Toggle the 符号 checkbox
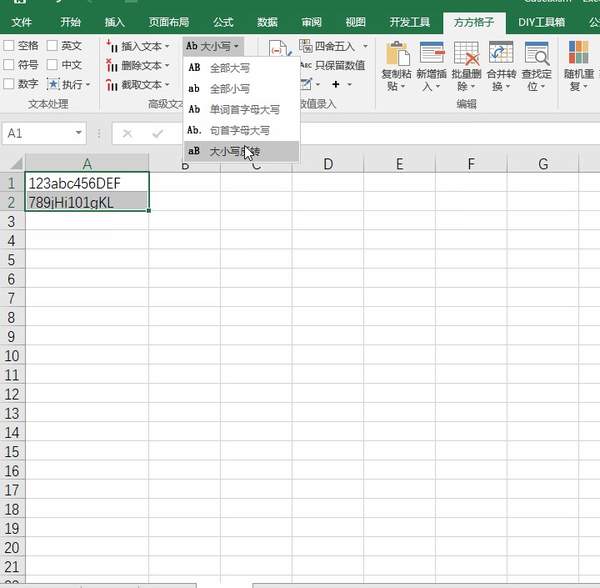 click(x=9, y=65)
